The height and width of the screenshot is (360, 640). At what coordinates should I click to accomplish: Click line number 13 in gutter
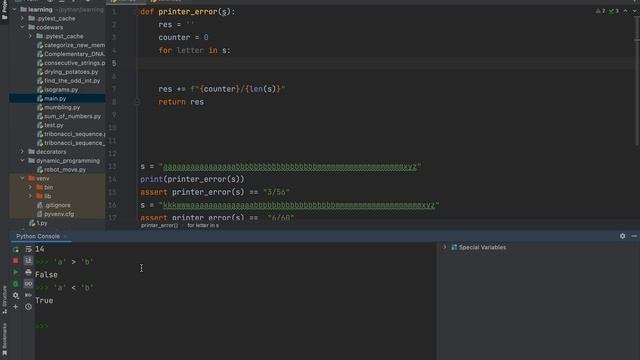[113, 167]
